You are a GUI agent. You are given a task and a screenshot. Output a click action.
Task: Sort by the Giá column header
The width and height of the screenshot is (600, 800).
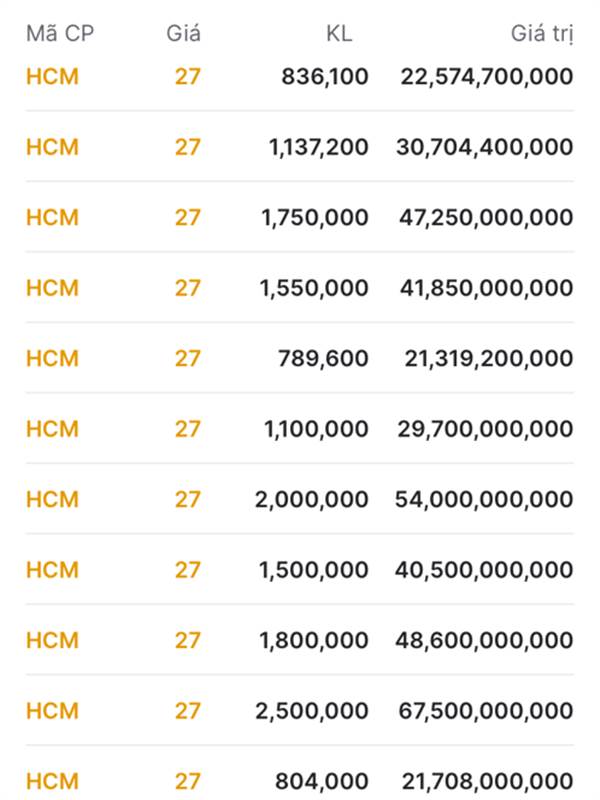click(183, 33)
